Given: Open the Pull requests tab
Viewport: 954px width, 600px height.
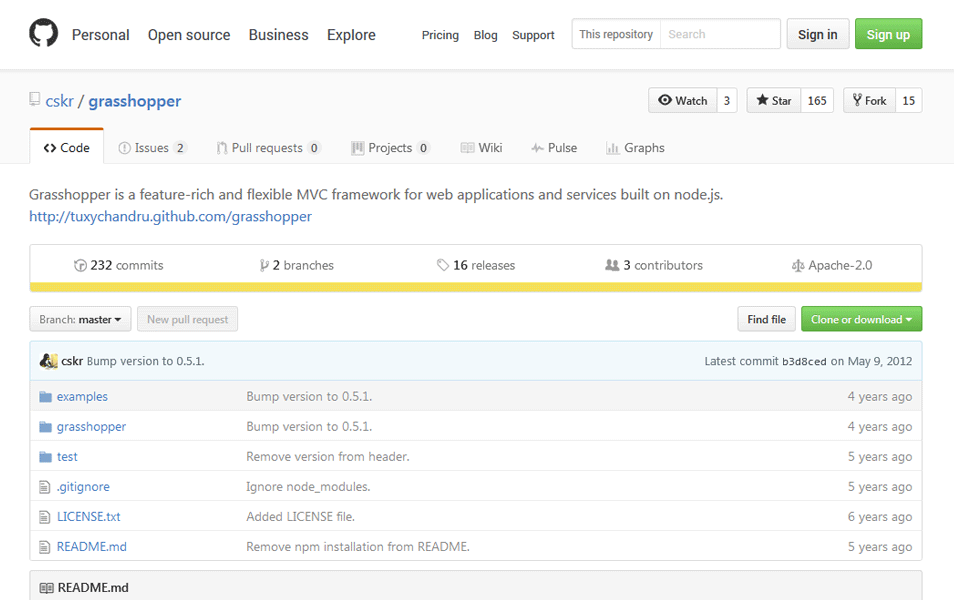Looking at the screenshot, I should (x=268, y=148).
